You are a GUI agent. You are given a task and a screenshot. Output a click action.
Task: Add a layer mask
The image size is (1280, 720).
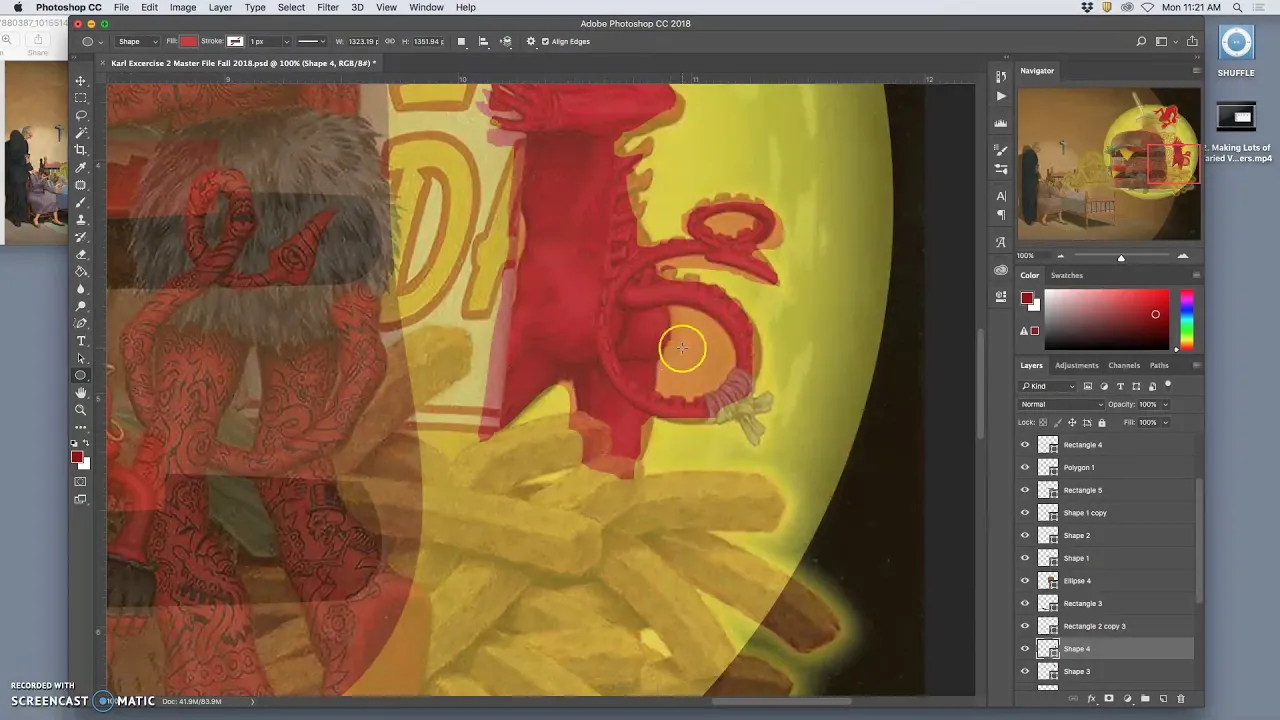click(x=1109, y=699)
